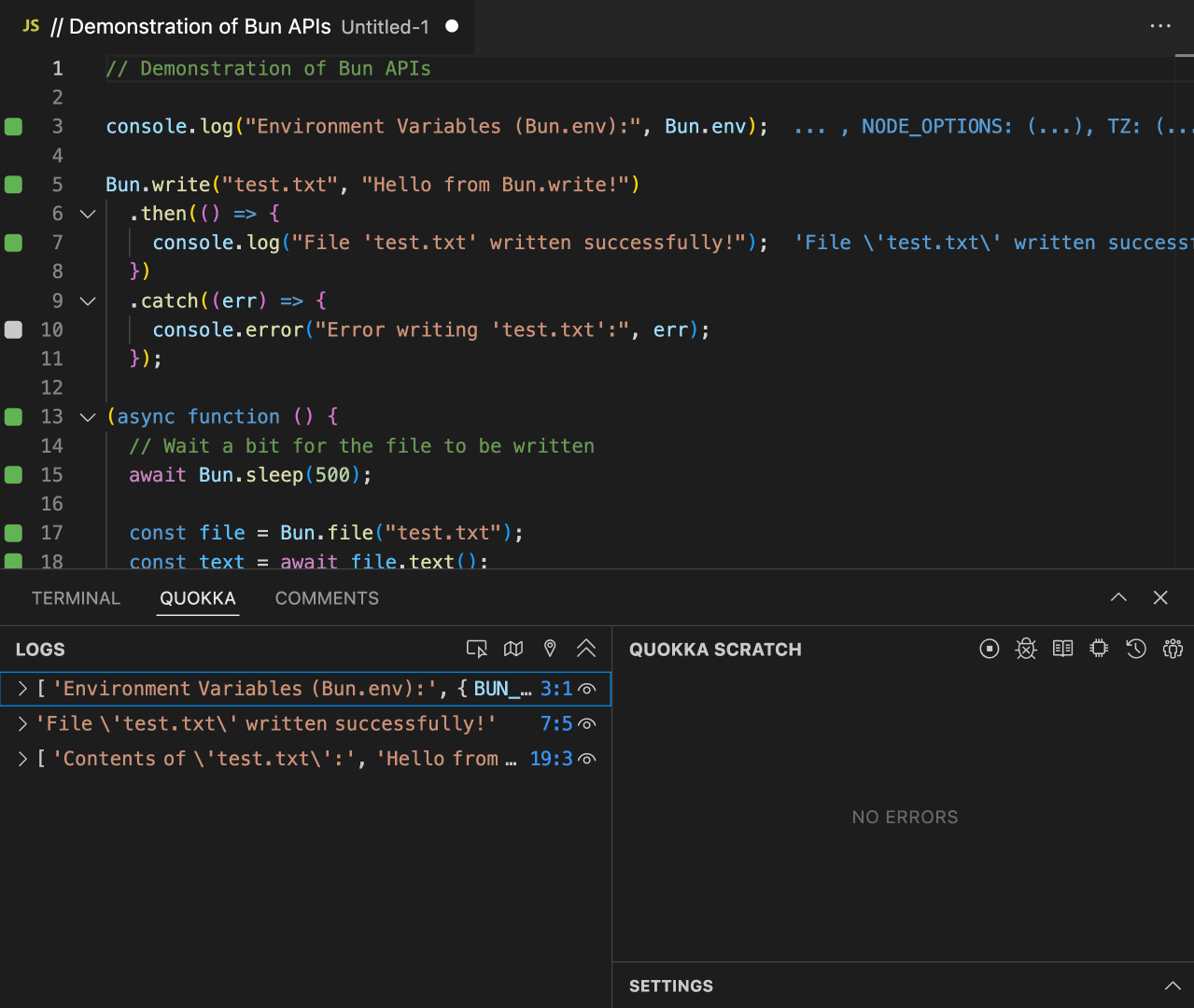The image size is (1194, 1008).
Task: Jump to log source location 19:3
Action: coord(551,759)
